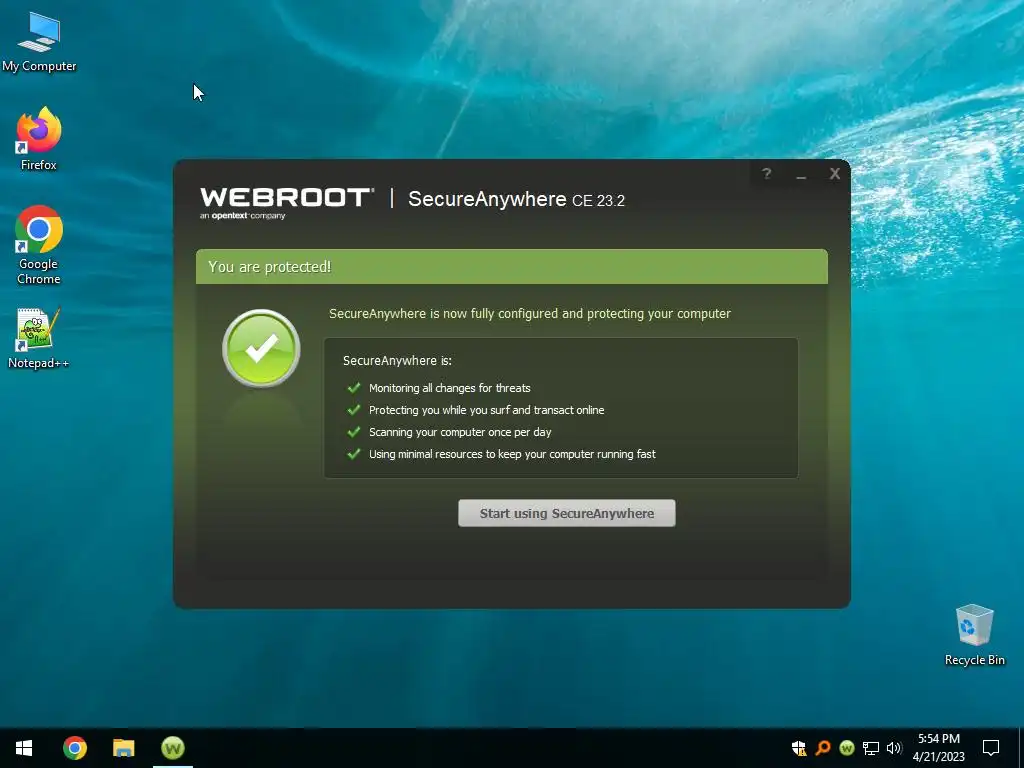Click Start using SecureAnywhere button

pos(566,513)
